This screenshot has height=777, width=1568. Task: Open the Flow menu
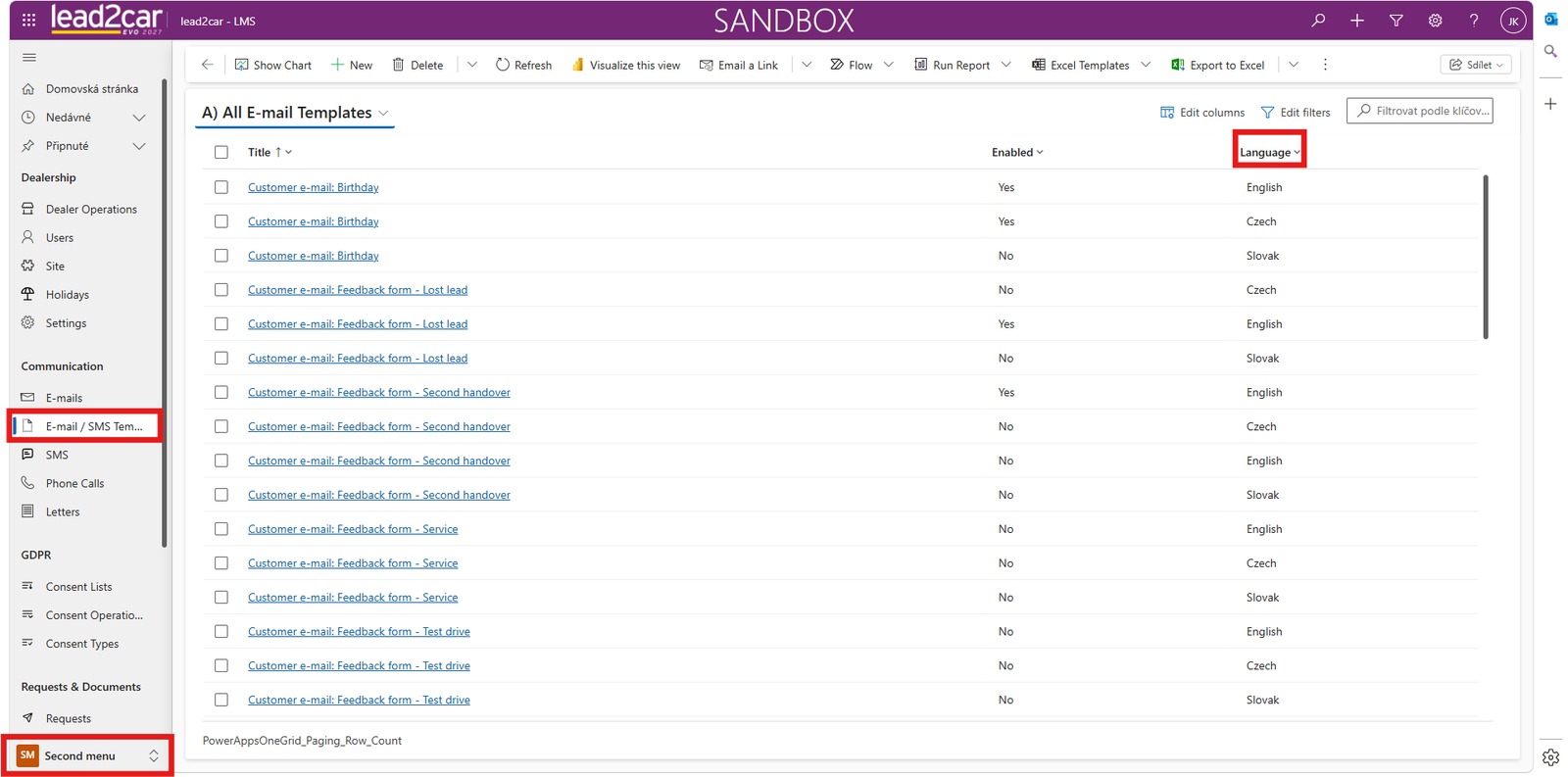pyautogui.click(x=861, y=65)
